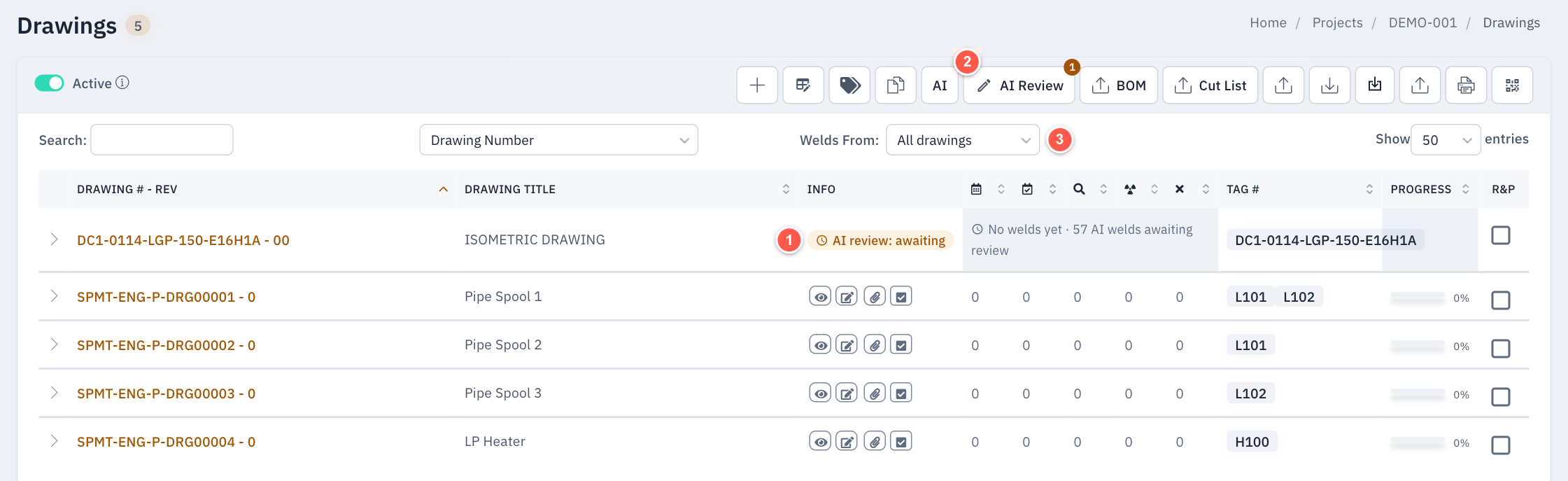The height and width of the screenshot is (481, 1568).
Task: Click the copy documents toolbar icon
Action: coord(896,85)
